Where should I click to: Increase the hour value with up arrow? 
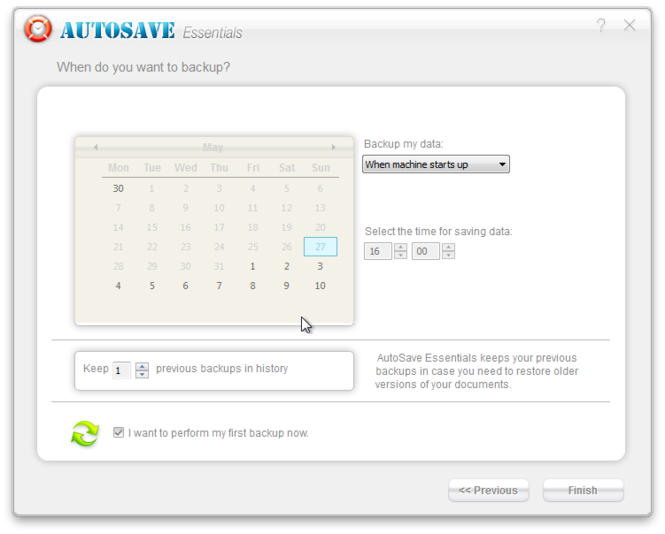pyautogui.click(x=400, y=247)
